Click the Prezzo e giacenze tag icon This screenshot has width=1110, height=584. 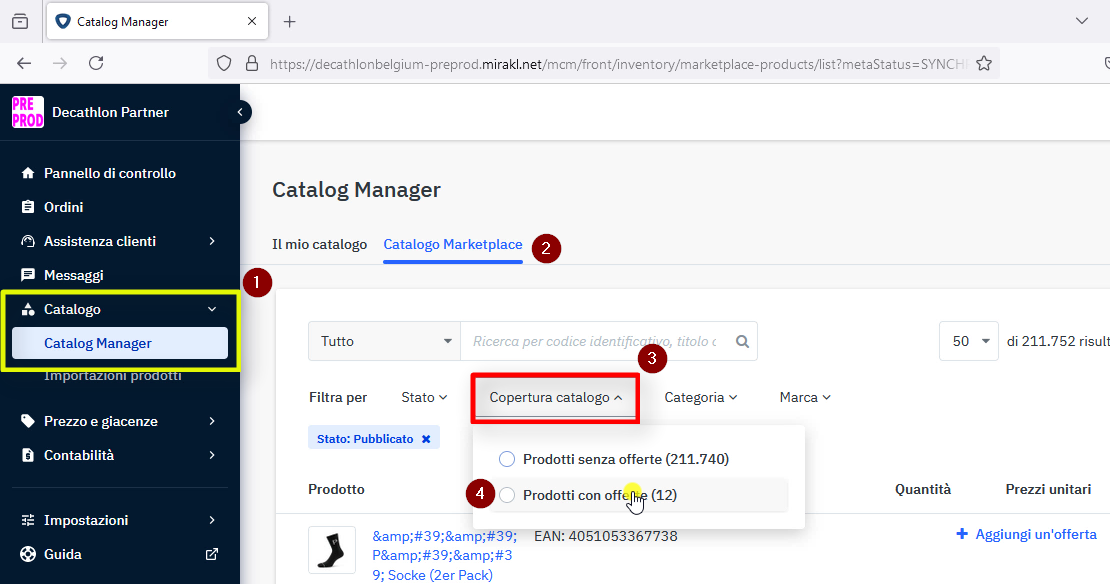point(28,421)
